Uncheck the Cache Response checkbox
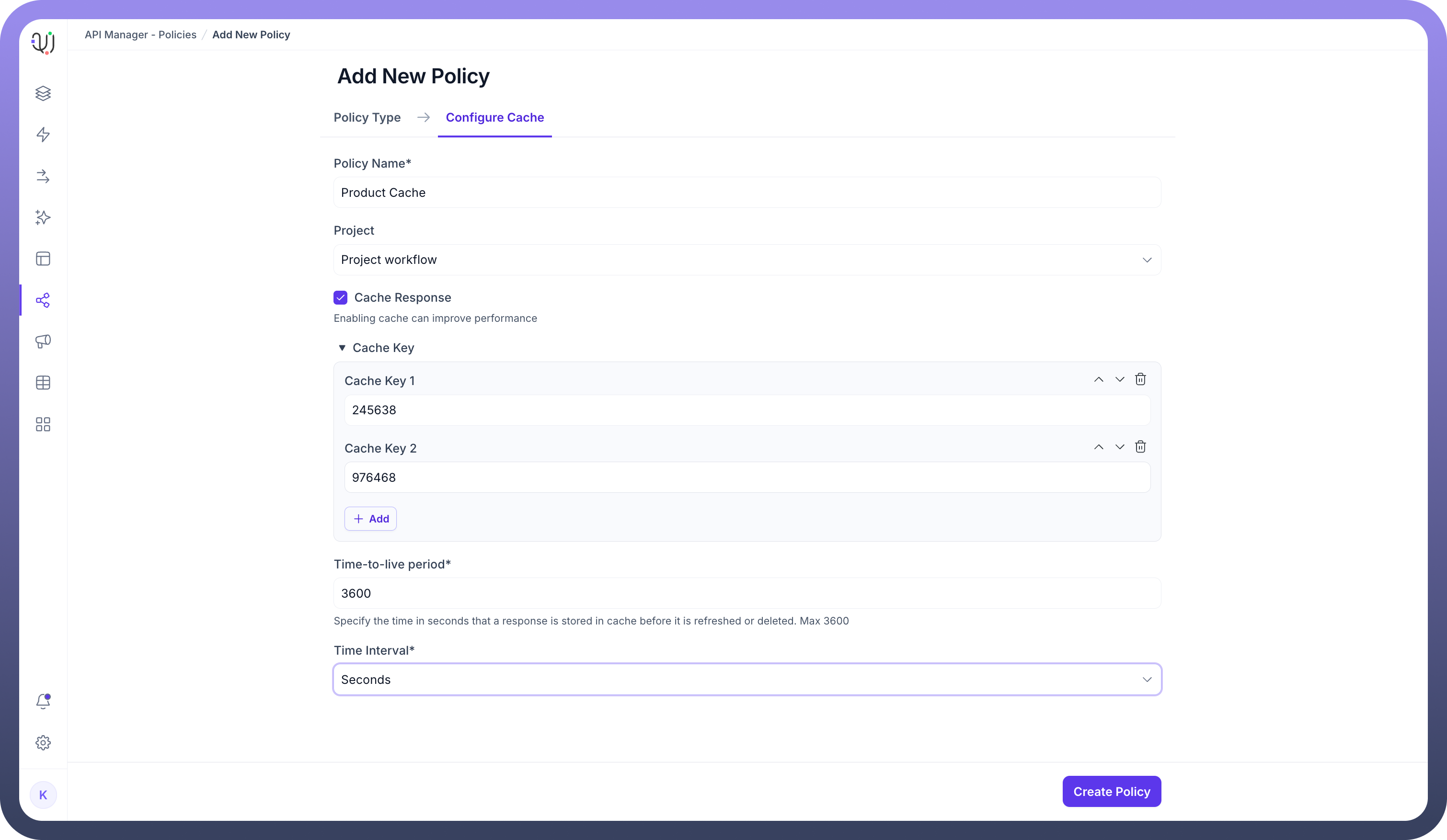This screenshot has height=840, width=1447. coord(341,297)
